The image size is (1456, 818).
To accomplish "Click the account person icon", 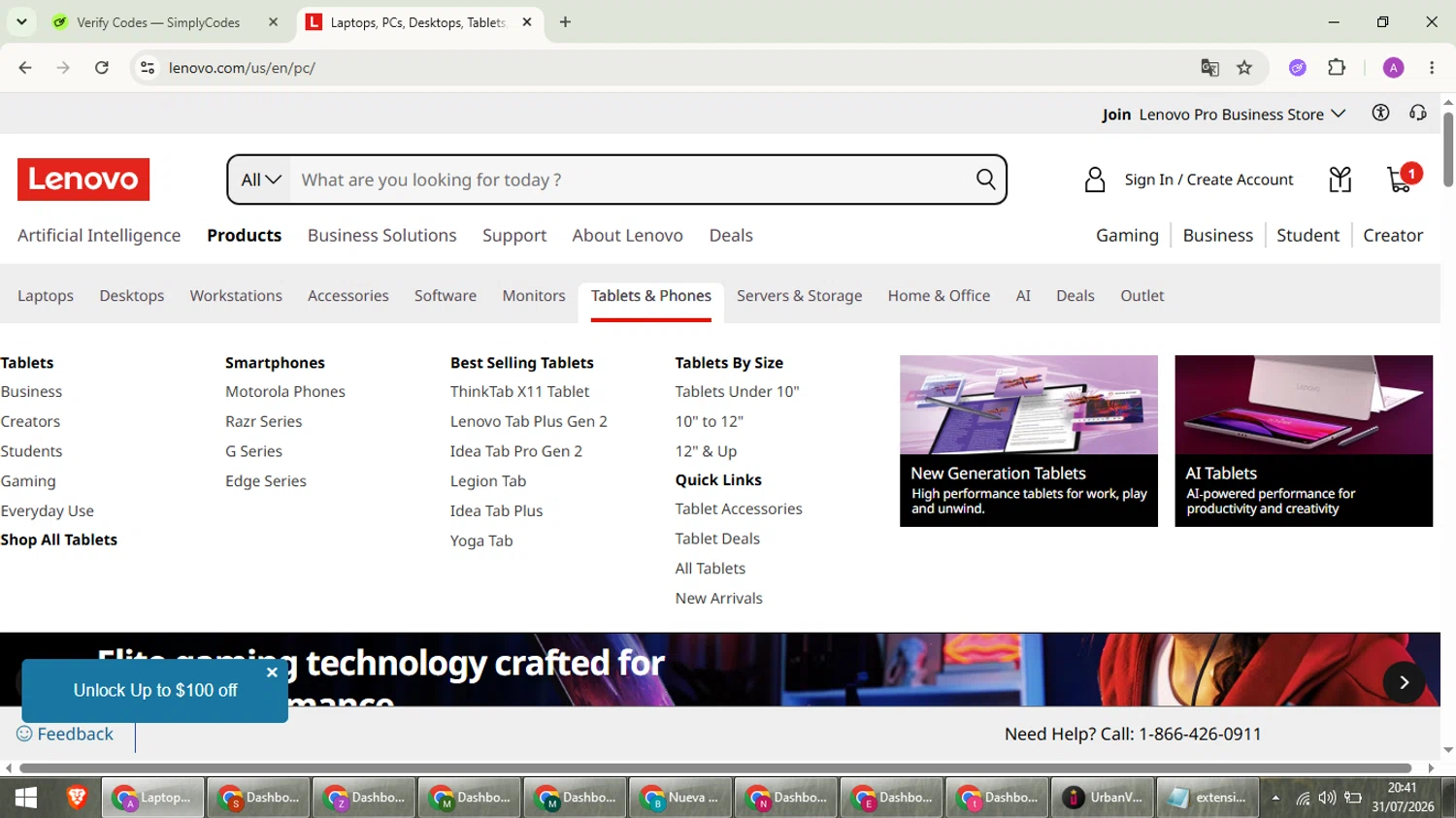I will click(1095, 180).
